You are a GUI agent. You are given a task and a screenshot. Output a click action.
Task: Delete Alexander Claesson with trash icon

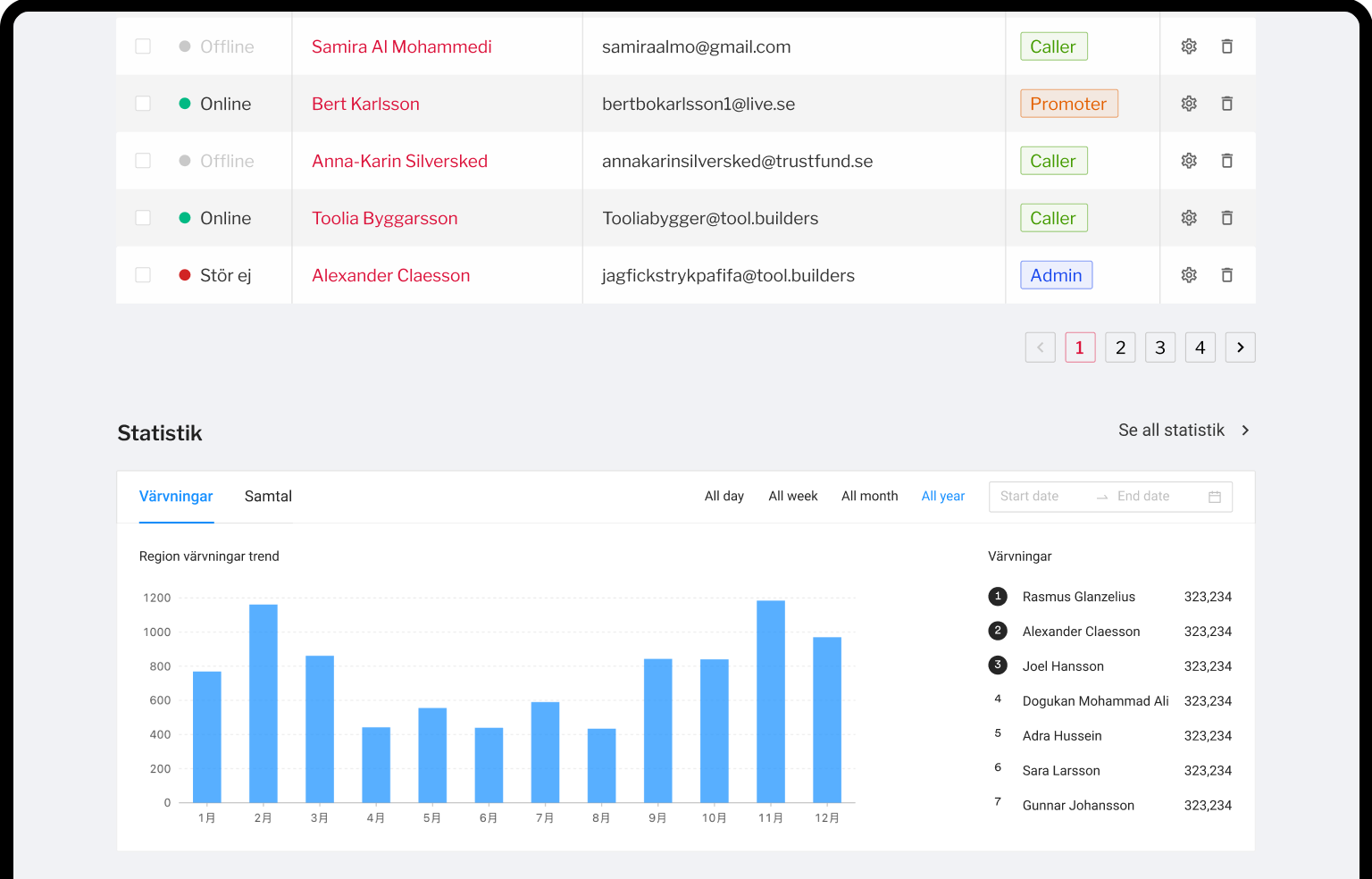tap(1227, 275)
